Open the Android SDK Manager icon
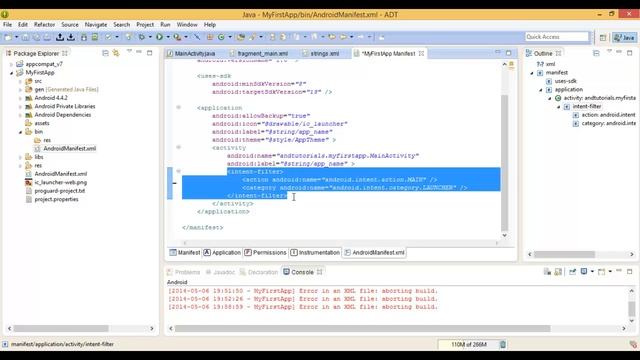The height and width of the screenshot is (360, 640). pos(84,37)
